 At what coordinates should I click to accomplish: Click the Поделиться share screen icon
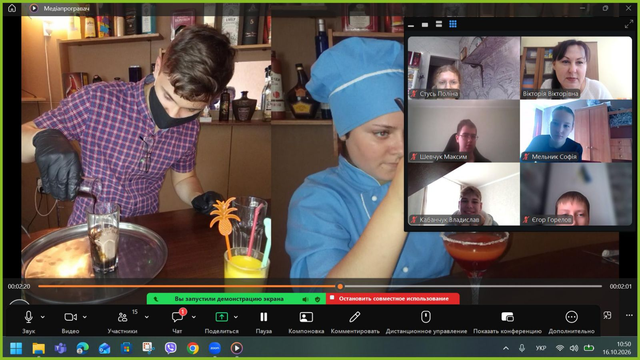(x=222, y=317)
